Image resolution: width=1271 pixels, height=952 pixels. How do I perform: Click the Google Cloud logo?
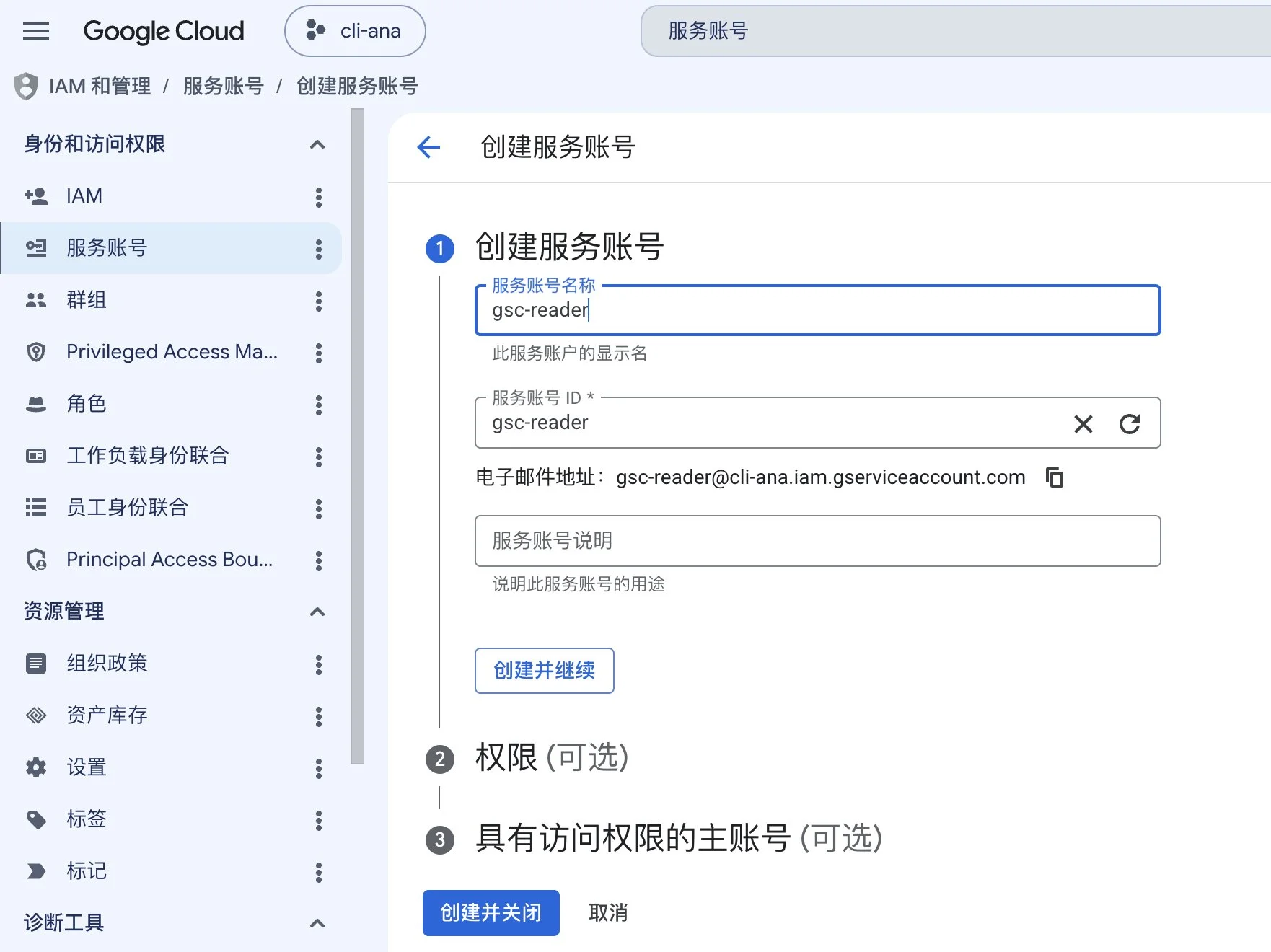164,31
